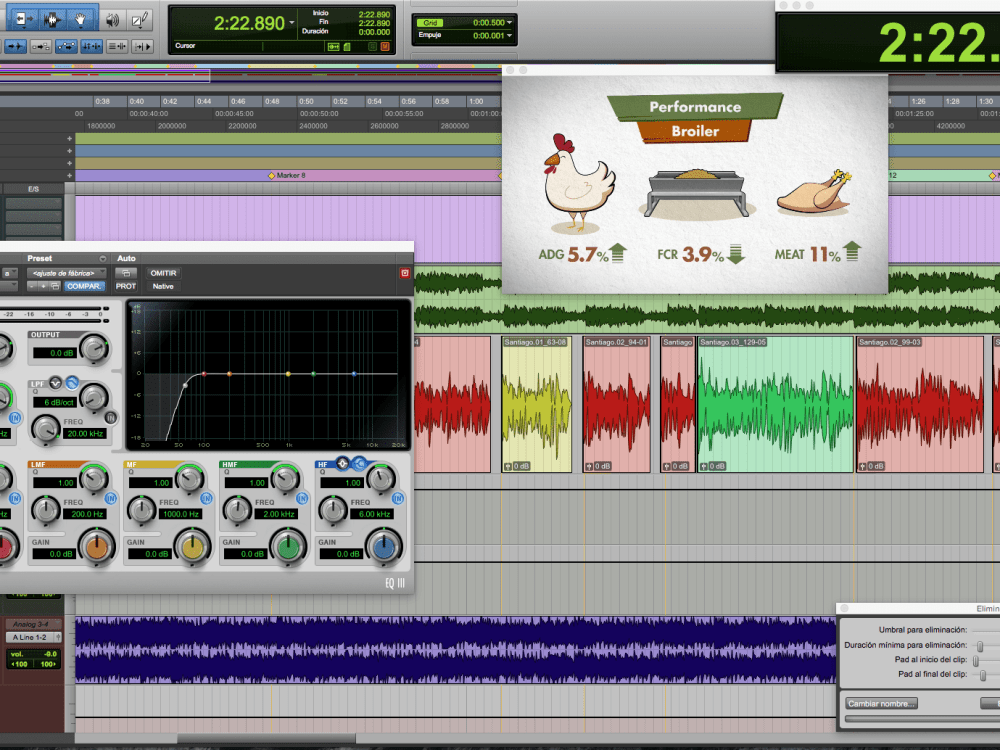Open the 'a' insert selector dropdown
The width and height of the screenshot is (1000, 750).
[8, 273]
